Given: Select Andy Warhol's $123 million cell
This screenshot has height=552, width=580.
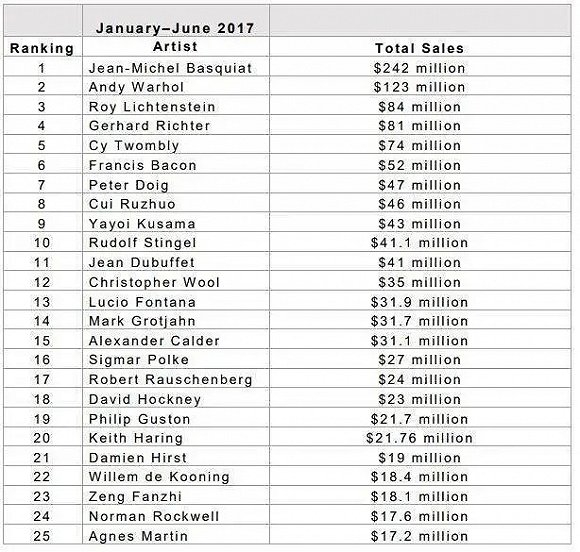Looking at the screenshot, I should click(420, 86).
